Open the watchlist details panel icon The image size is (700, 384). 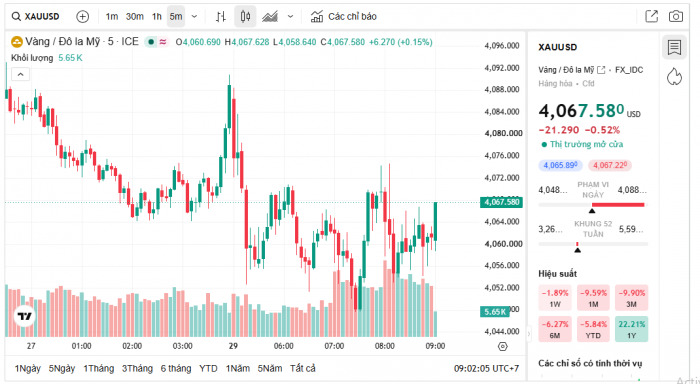coord(674,47)
